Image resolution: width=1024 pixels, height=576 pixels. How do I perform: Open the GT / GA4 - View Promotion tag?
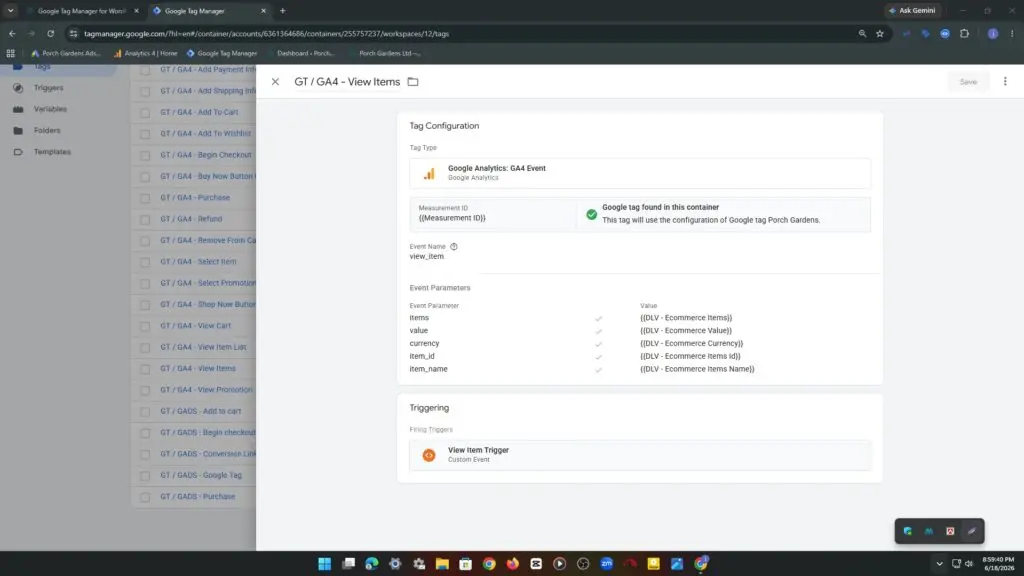pos(206,390)
